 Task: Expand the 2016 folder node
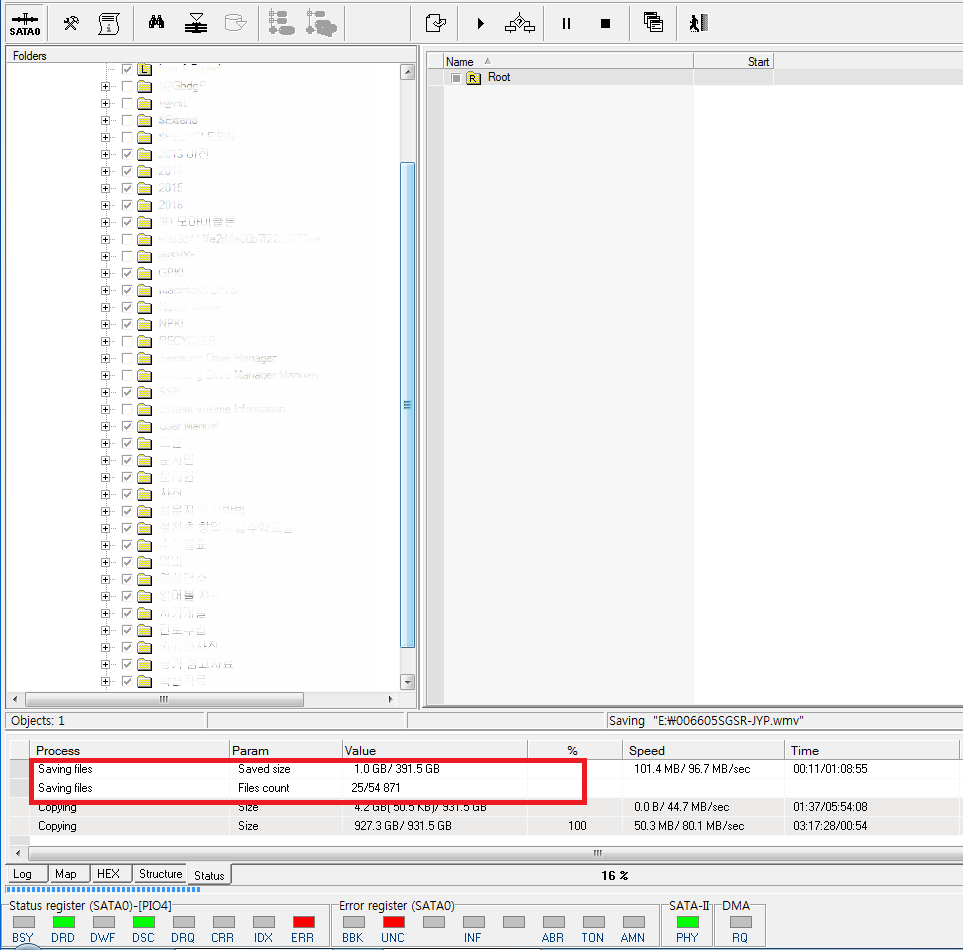pos(106,206)
